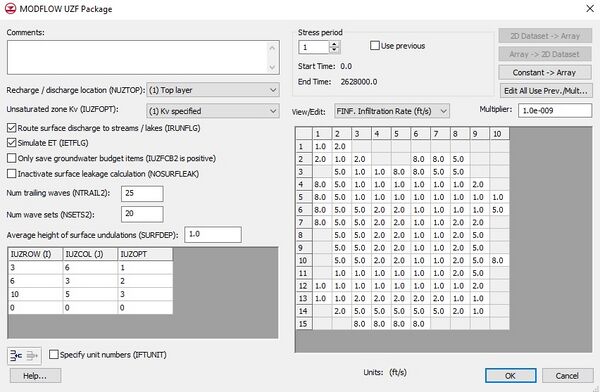
Task: Click the Comments box scroll up arrow
Action: coord(272,48)
